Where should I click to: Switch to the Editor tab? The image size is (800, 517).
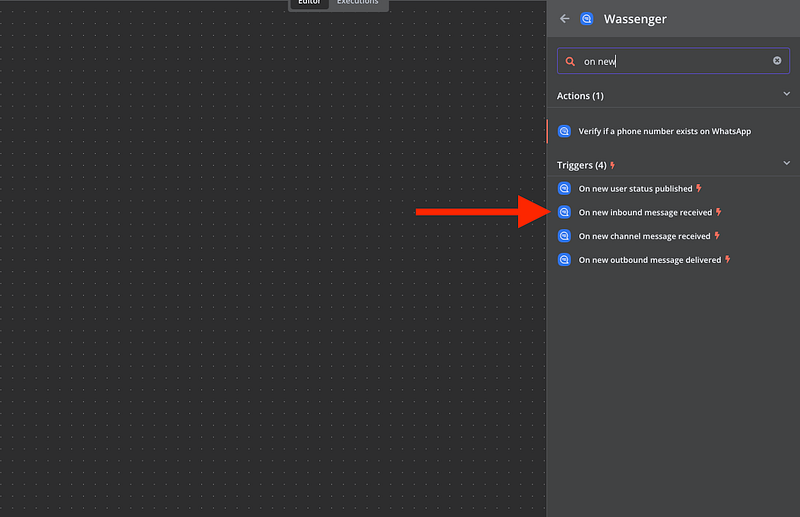click(308, 3)
